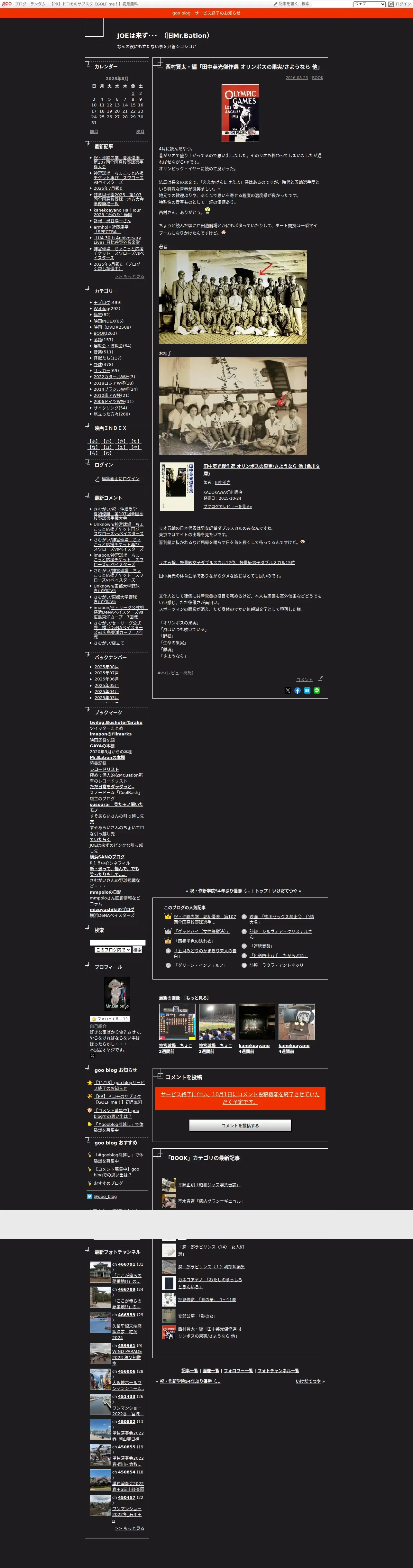Open the 半藤正明 昭和ジャズ喫茶伝説 thumbnail
Screen dimensions: 413x1568
click(169, 1184)
